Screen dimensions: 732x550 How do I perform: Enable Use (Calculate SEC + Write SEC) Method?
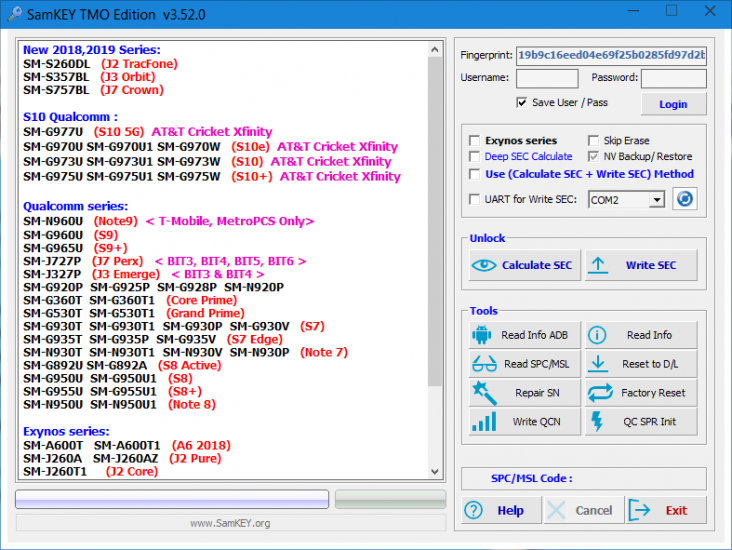[474, 174]
